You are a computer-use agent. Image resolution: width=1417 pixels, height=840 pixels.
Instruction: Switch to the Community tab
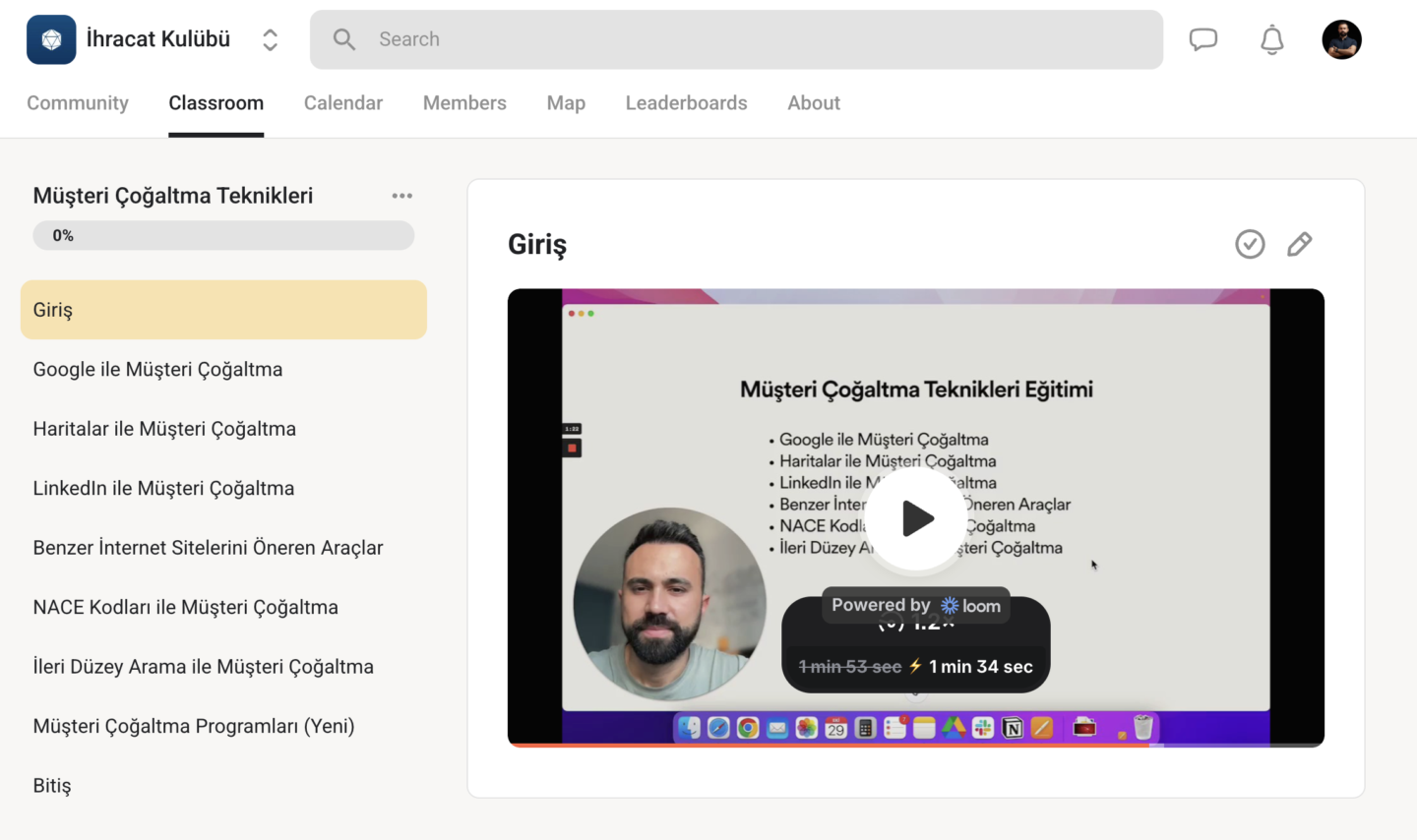click(x=78, y=103)
